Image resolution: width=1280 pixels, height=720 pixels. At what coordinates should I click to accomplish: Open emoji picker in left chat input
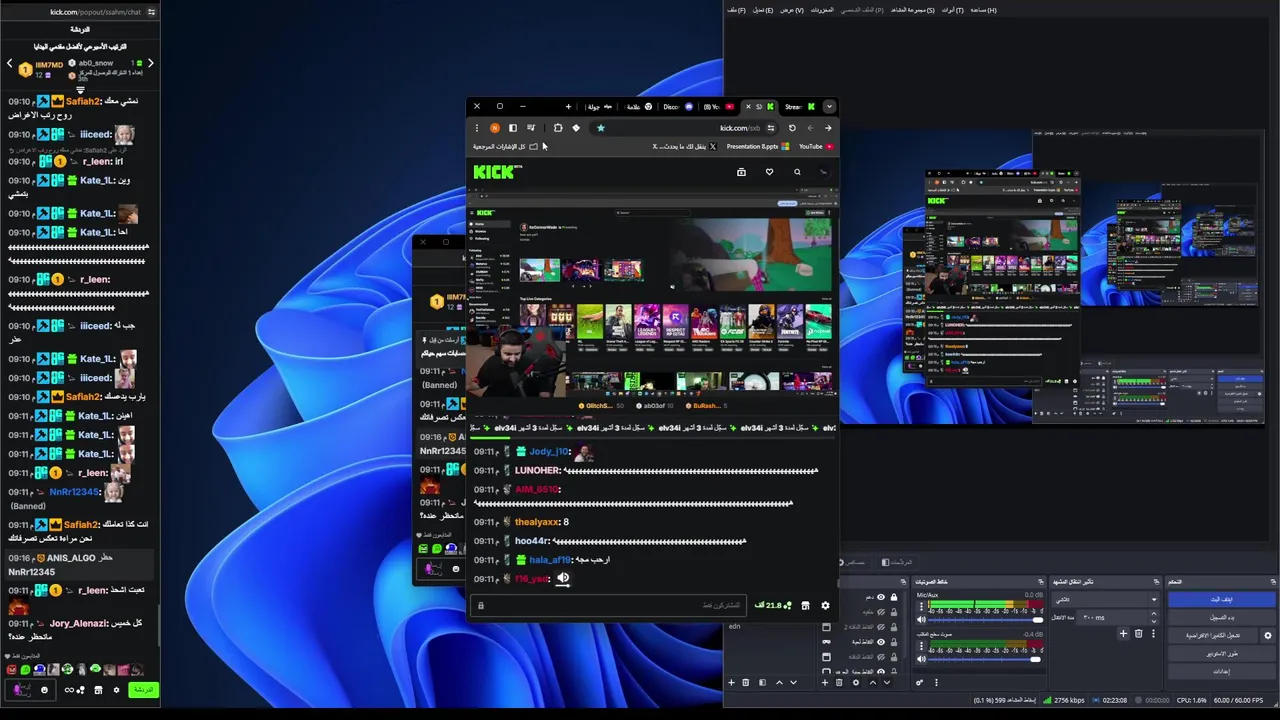pyautogui.click(x=44, y=690)
